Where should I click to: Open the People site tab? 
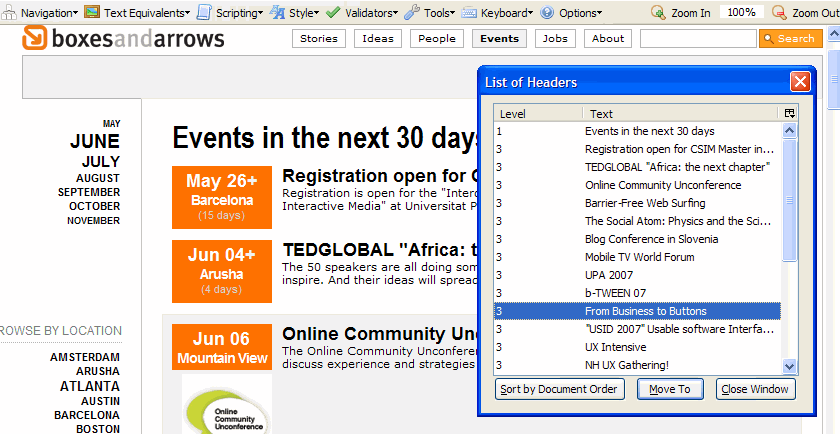click(x=437, y=39)
